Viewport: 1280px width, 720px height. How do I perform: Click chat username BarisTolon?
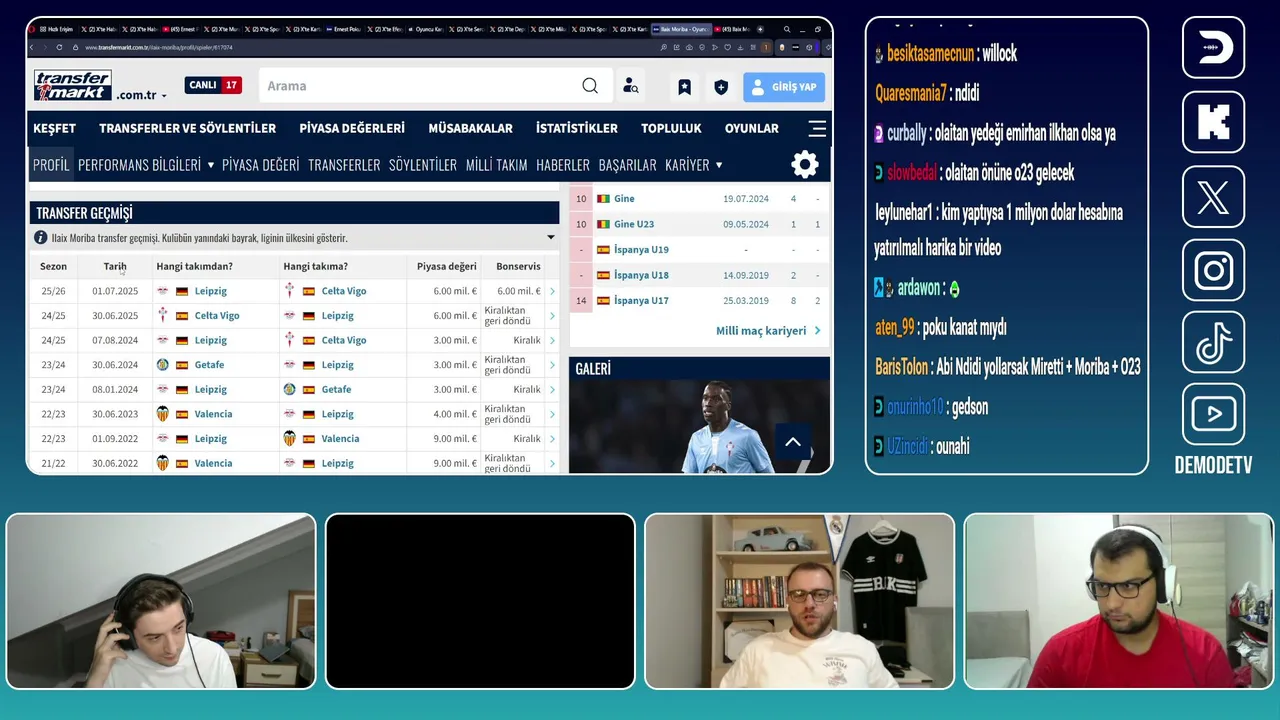902,367
